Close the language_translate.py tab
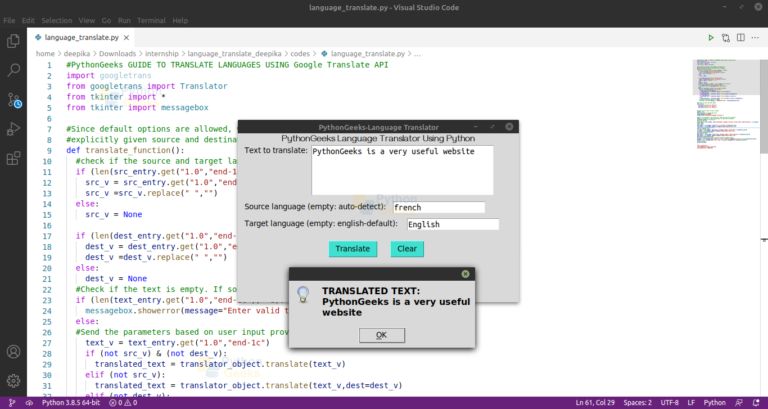768x409 pixels. (x=126, y=38)
